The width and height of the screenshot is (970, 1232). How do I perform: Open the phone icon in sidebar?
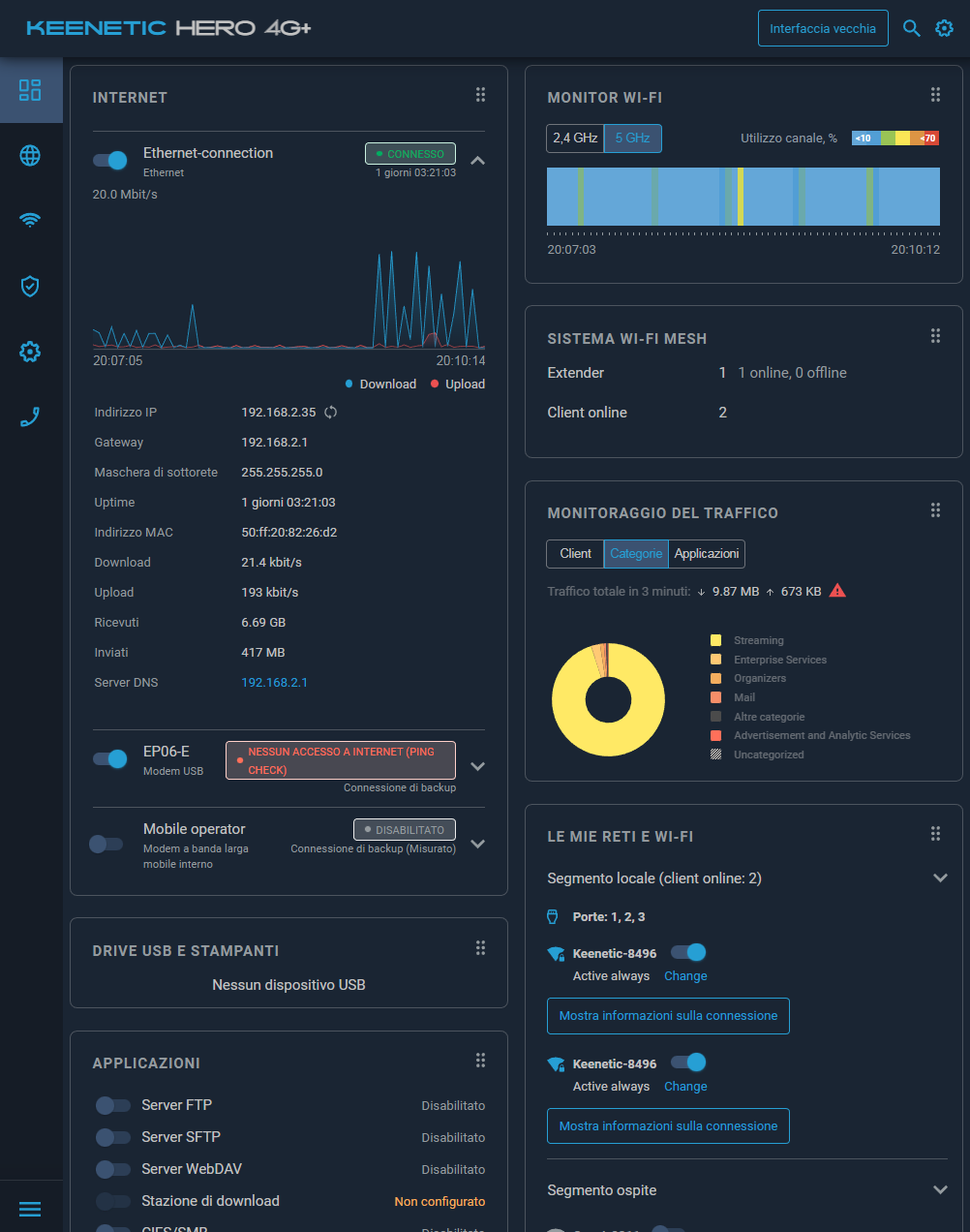click(30, 416)
